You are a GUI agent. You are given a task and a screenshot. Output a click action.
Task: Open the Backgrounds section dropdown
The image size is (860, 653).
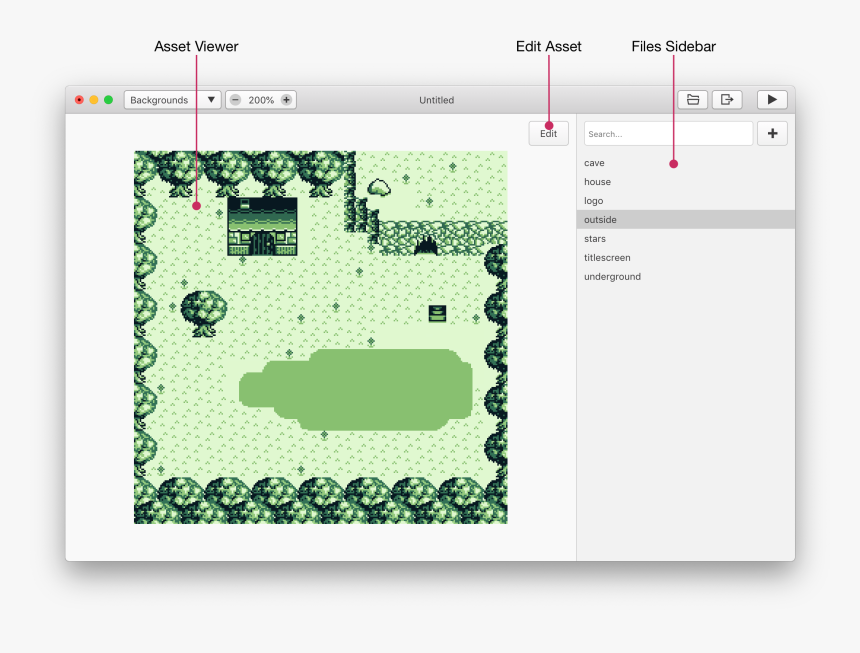click(x=172, y=100)
